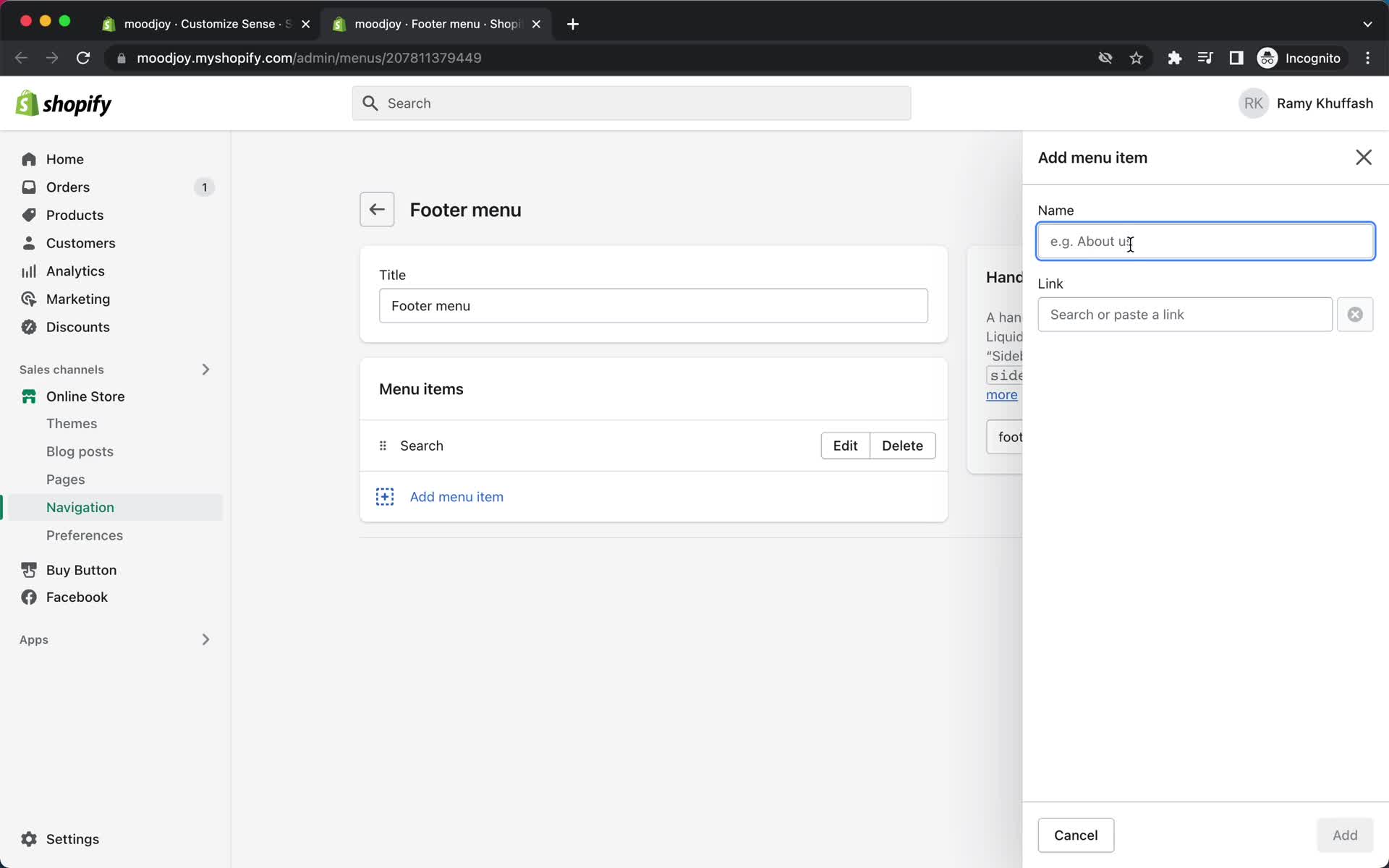Click the Add button to save menu item
This screenshot has width=1389, height=868.
(1345, 835)
